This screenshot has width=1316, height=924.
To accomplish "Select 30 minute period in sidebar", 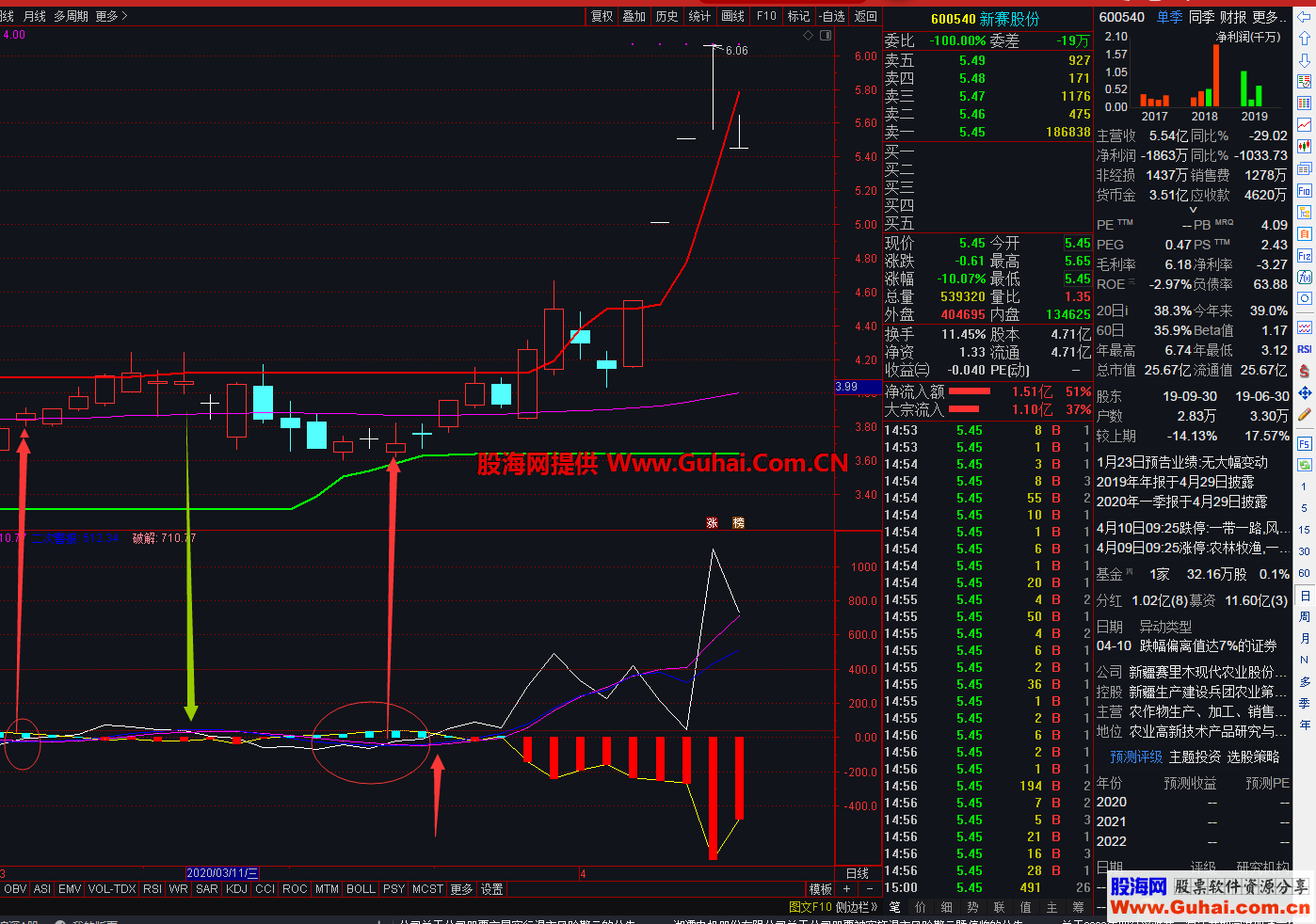I will coord(1305,551).
